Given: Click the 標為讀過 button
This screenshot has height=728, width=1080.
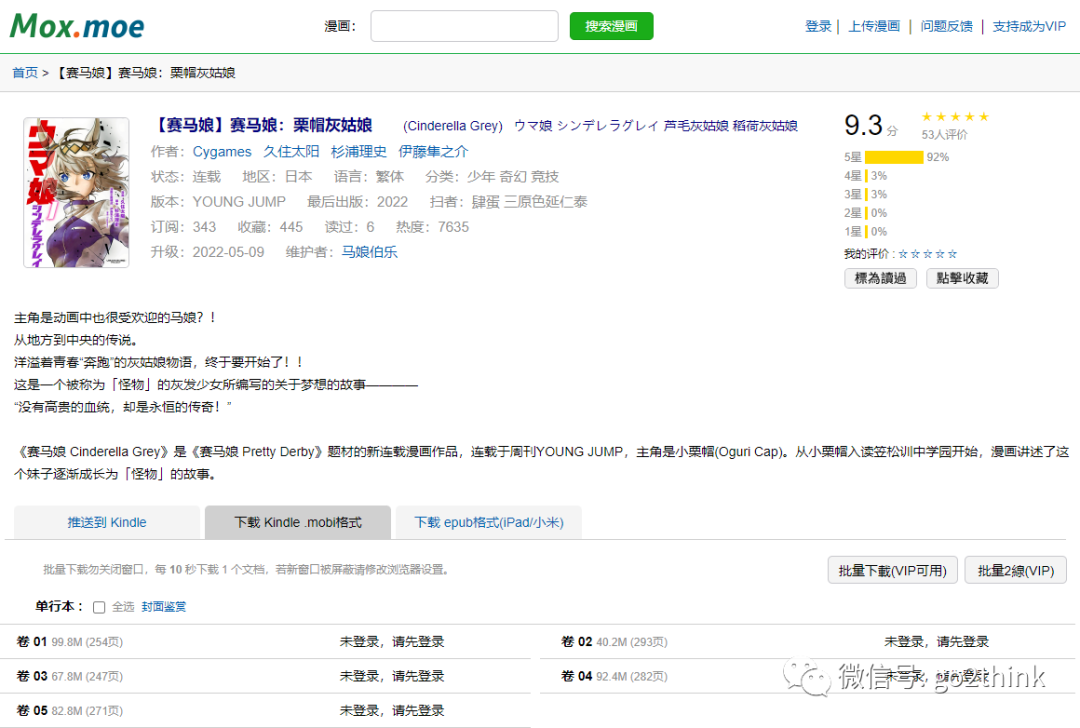Looking at the screenshot, I should (x=880, y=278).
